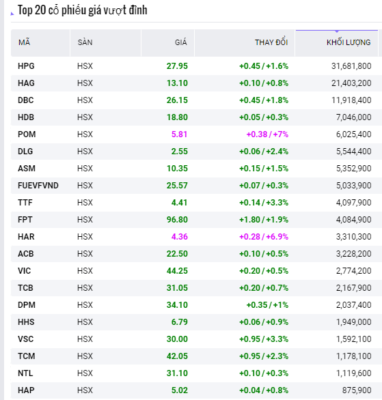The height and width of the screenshot is (400, 382).
Task: Open stock code DPM
Action: (26, 305)
